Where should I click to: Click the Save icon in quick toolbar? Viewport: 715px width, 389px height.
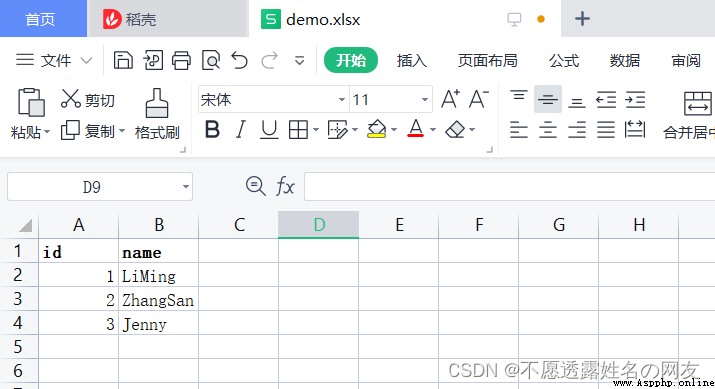click(x=123, y=60)
